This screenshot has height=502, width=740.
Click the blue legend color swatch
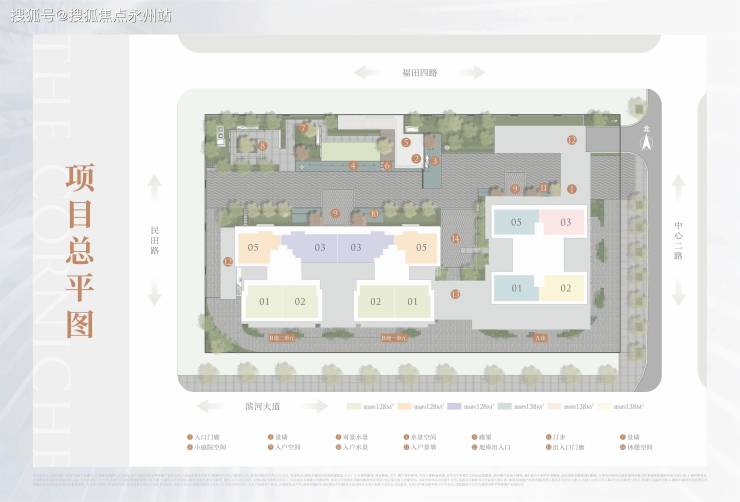coord(505,406)
